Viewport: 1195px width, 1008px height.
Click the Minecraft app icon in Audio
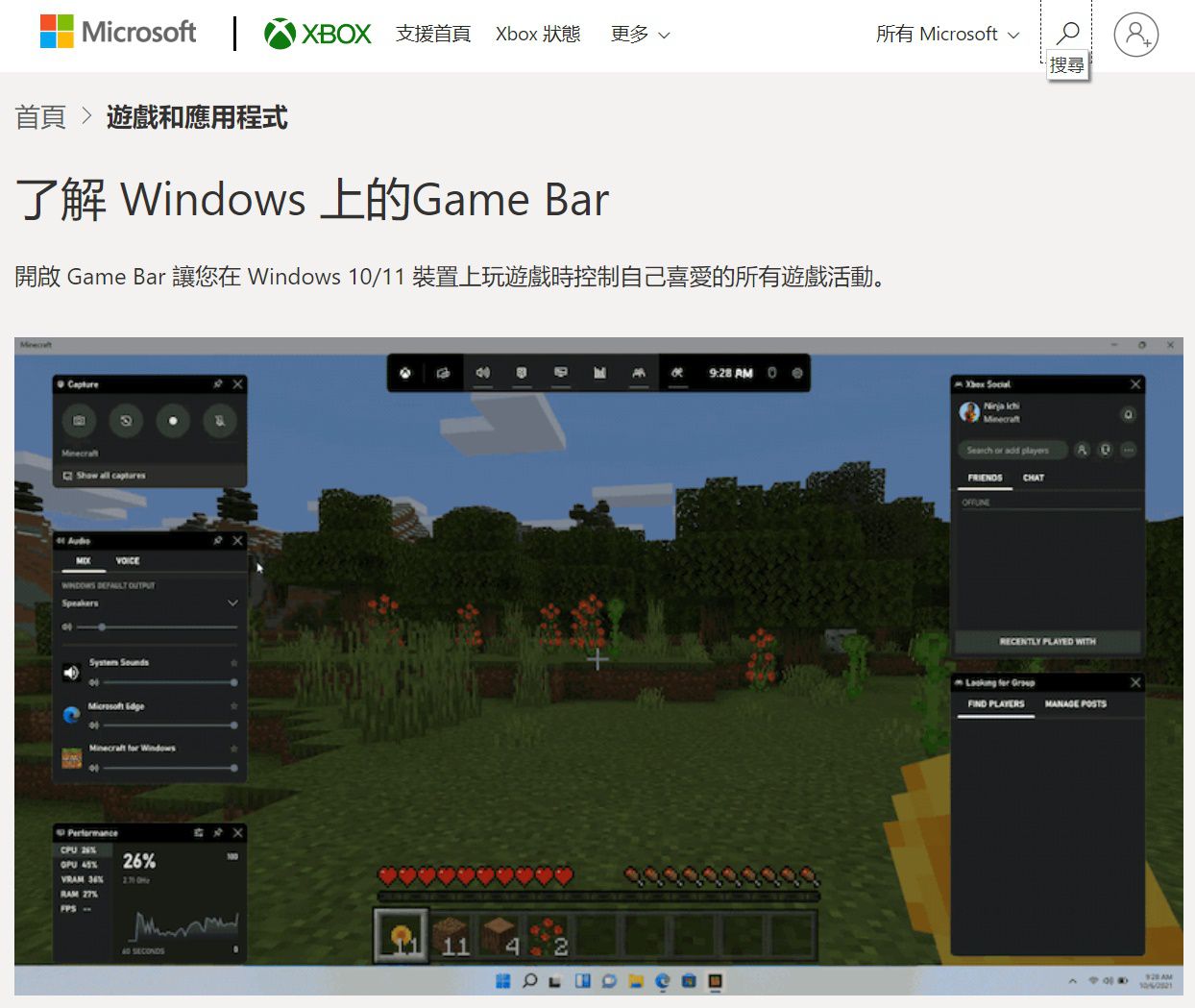coord(72,759)
